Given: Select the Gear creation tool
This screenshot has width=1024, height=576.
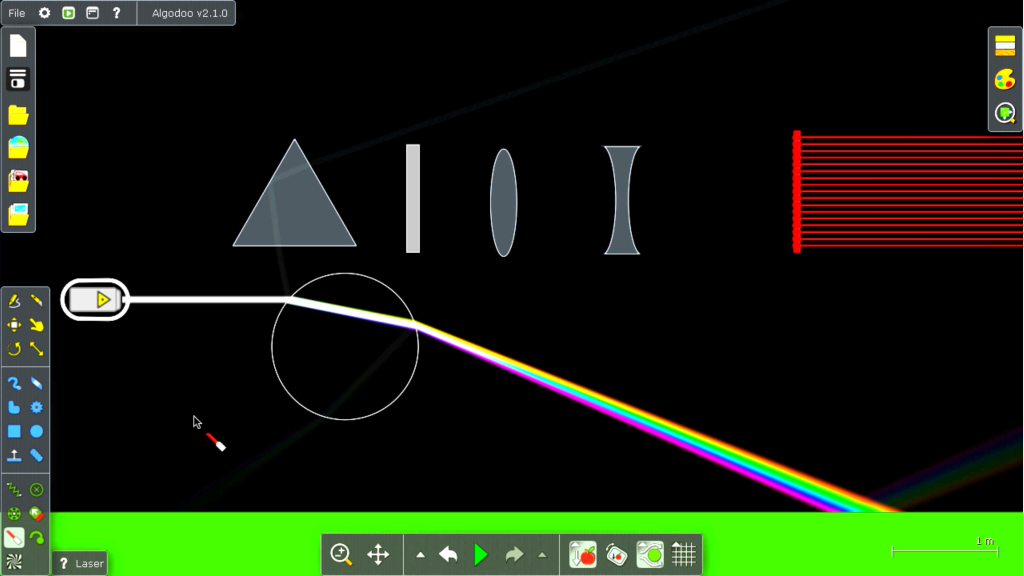Looking at the screenshot, I should [37, 408].
